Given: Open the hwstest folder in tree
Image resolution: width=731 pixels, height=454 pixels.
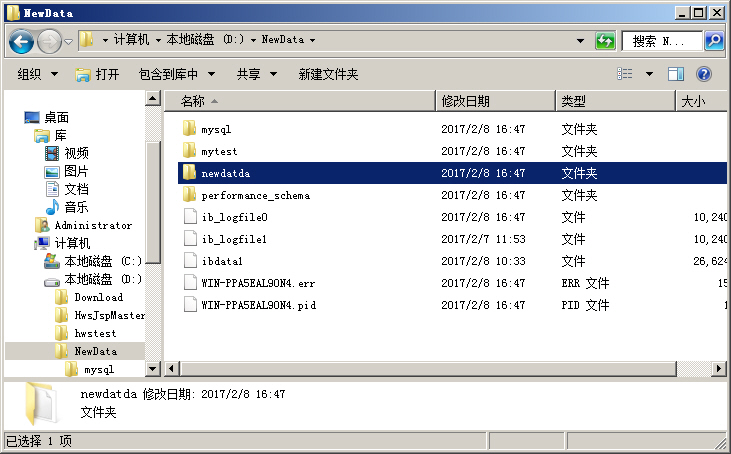Looking at the screenshot, I should (95, 333).
